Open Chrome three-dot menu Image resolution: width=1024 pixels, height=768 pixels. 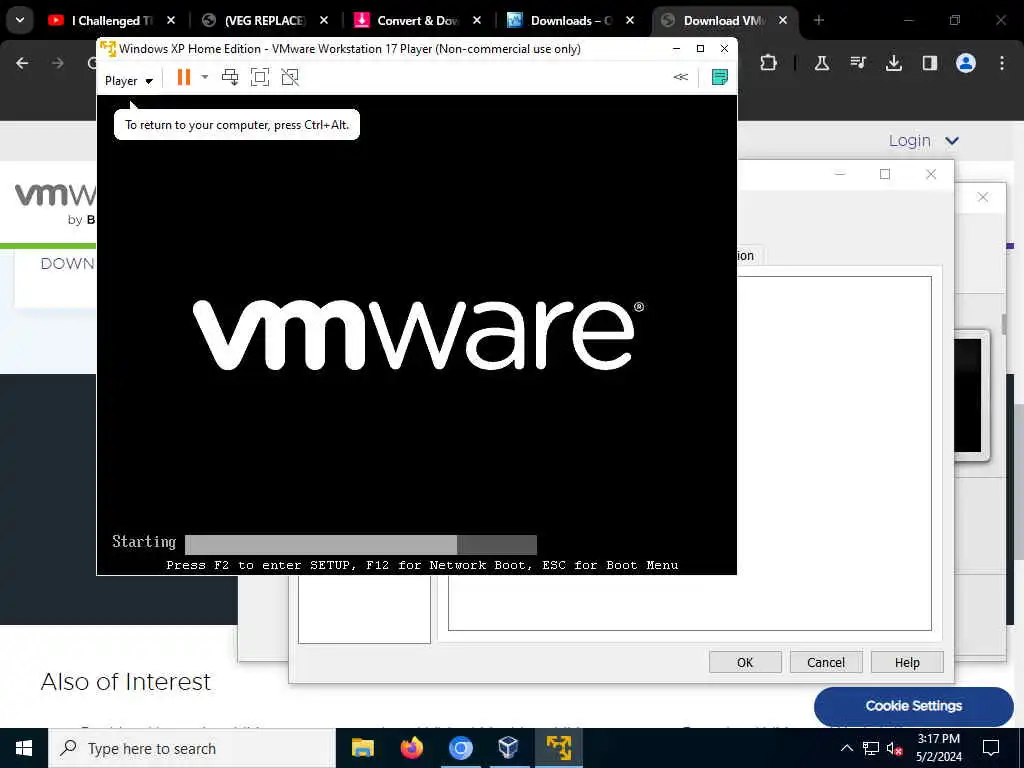point(1002,63)
